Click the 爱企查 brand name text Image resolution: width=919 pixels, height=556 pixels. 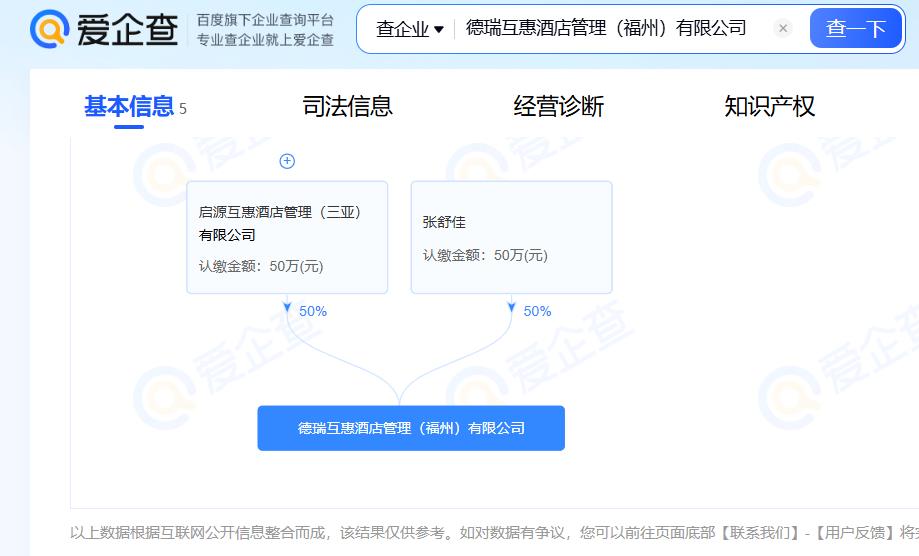(x=127, y=29)
